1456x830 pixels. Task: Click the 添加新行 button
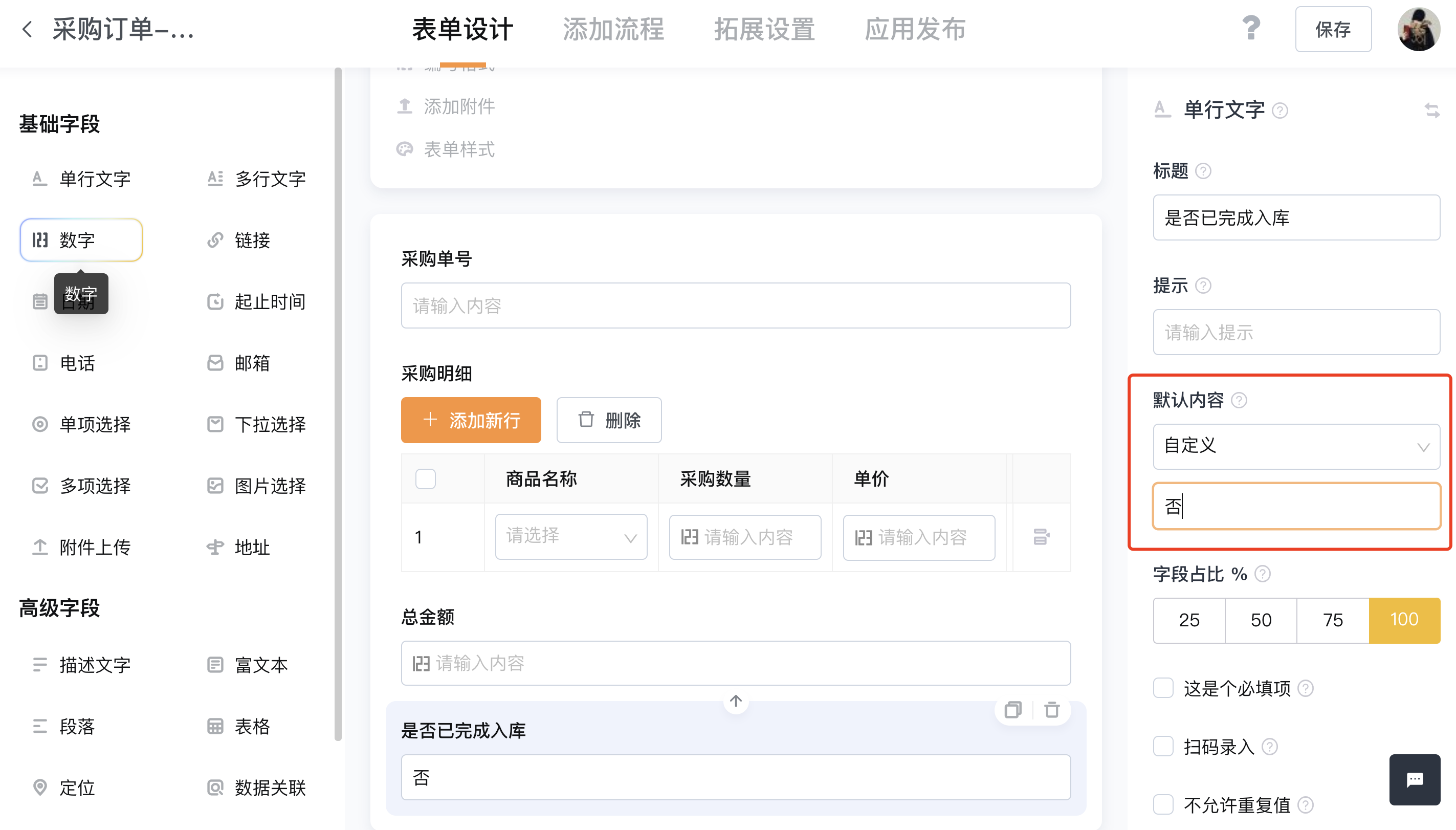point(471,420)
